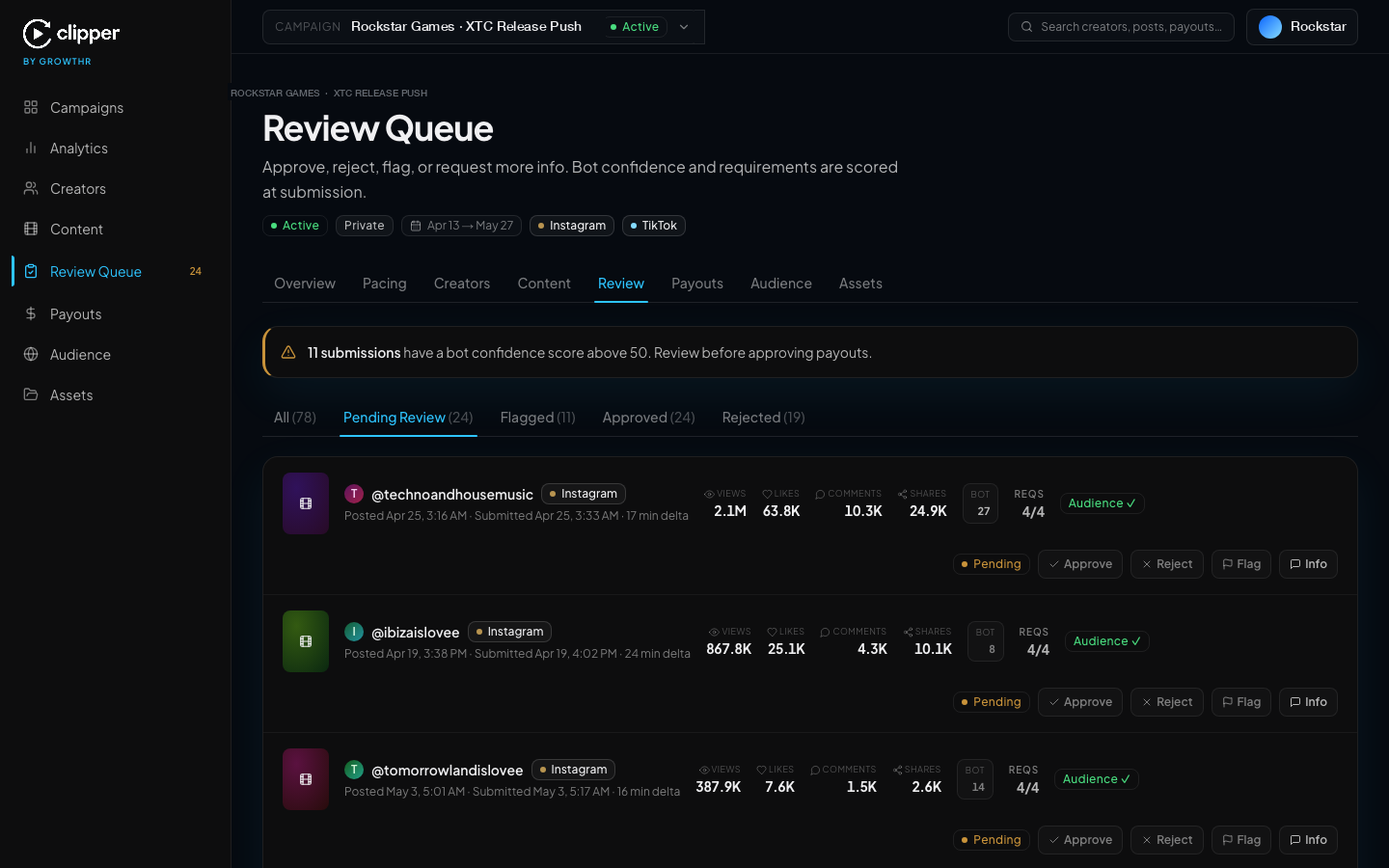Image resolution: width=1389 pixels, height=868 pixels.
Task: Request Info on @ibizaislovee submission
Action: point(1308,702)
